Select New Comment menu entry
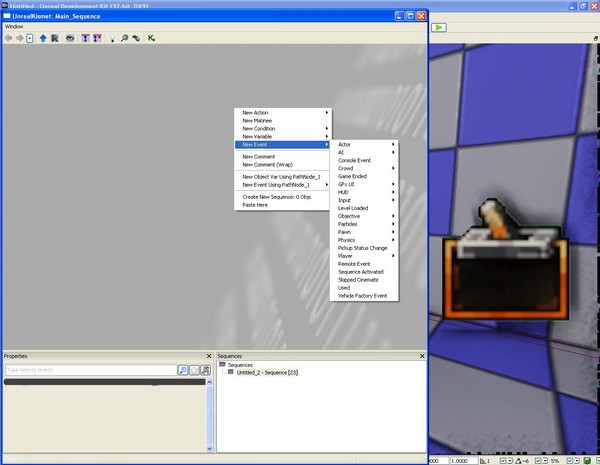The width and height of the screenshot is (600, 465). pos(283,157)
